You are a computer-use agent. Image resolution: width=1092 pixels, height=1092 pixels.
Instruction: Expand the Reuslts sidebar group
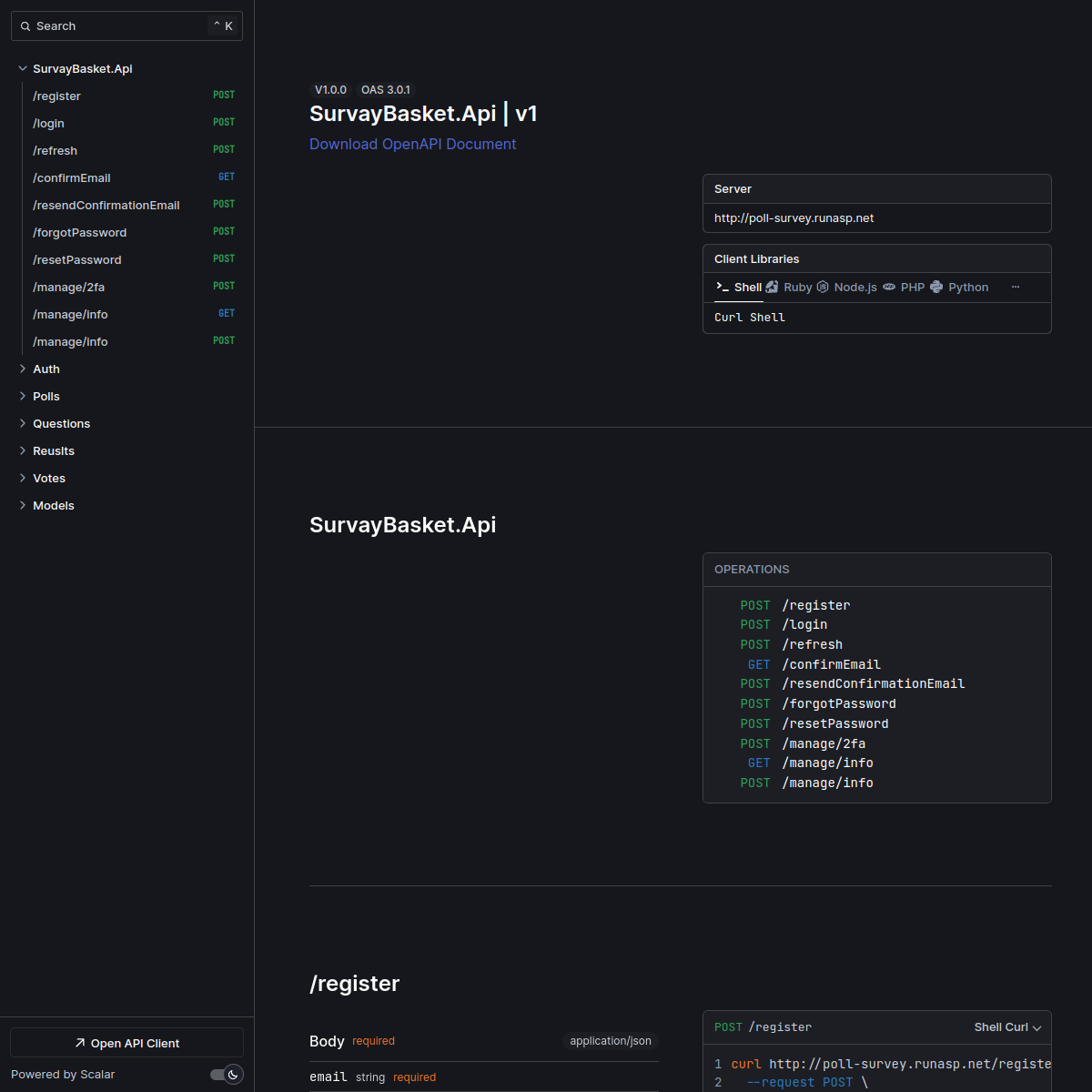tap(23, 450)
